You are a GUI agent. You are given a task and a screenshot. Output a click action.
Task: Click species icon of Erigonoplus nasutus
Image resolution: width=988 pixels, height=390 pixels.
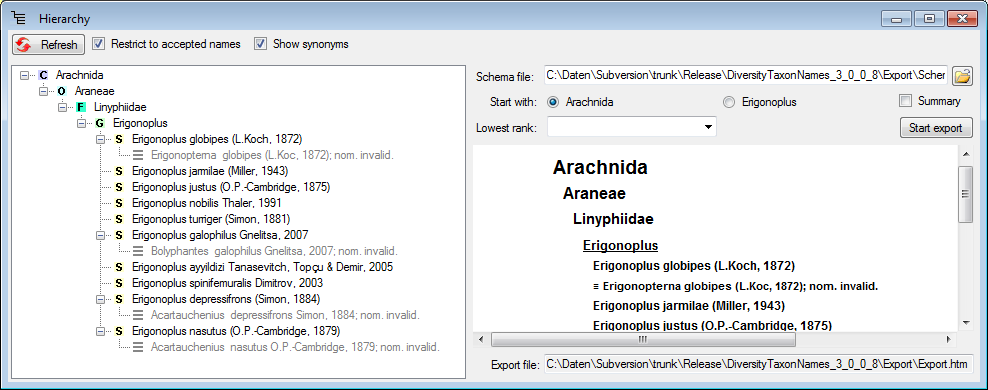point(119,331)
